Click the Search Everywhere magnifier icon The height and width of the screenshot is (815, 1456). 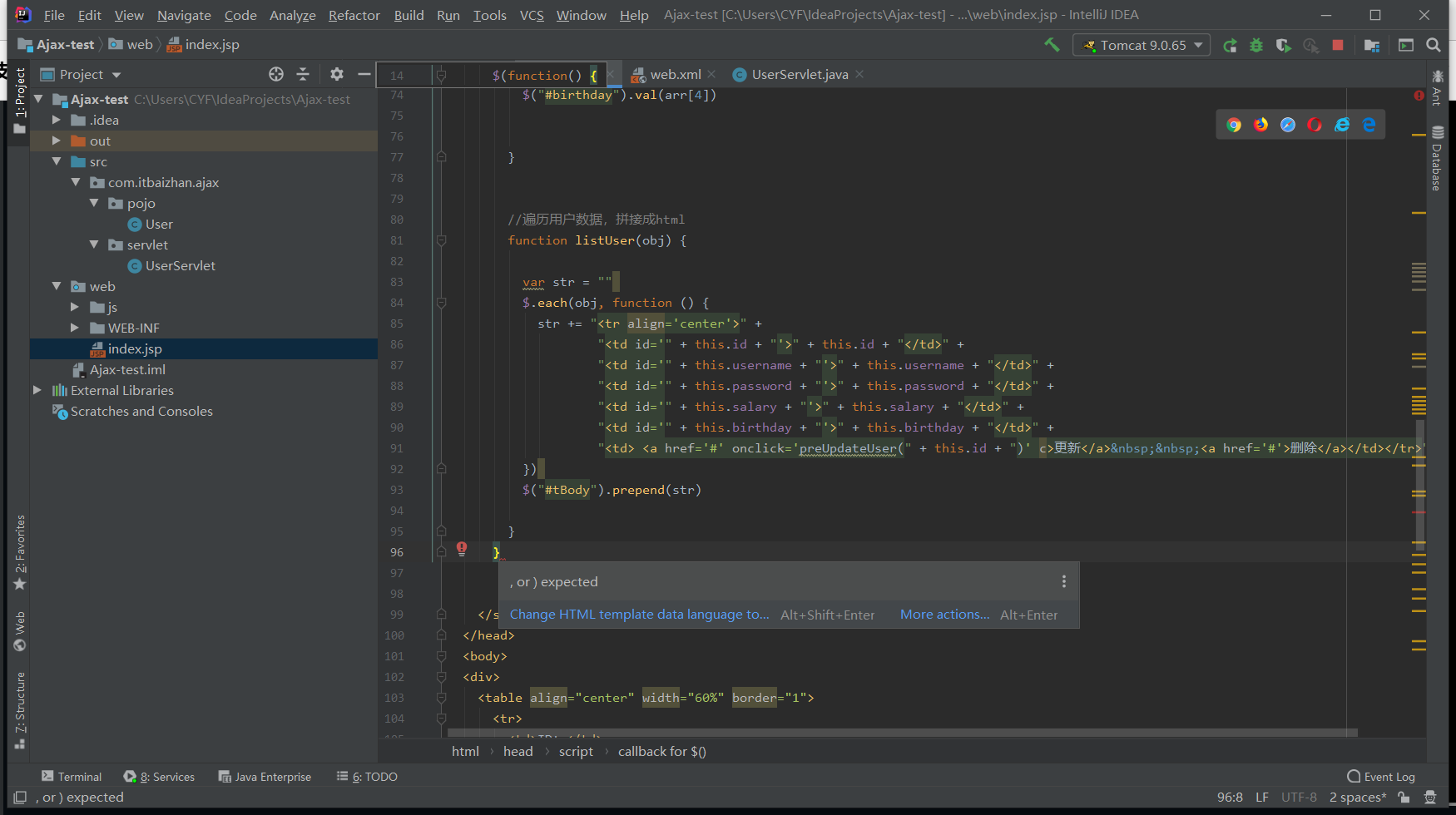coord(1434,45)
